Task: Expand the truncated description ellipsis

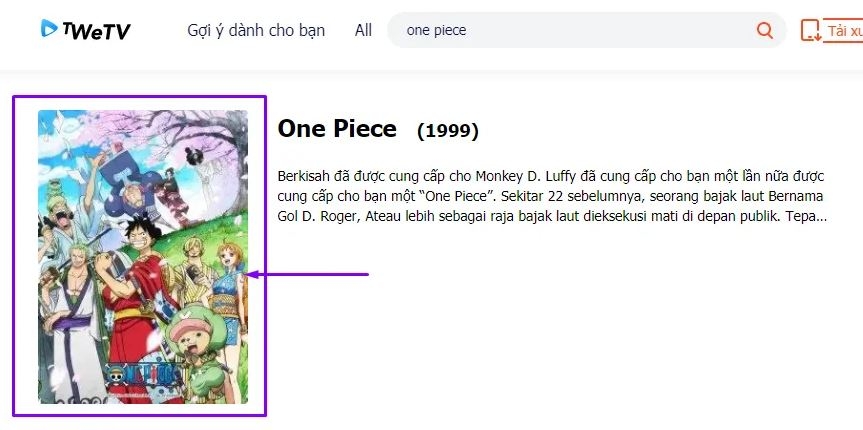Action: click(820, 216)
